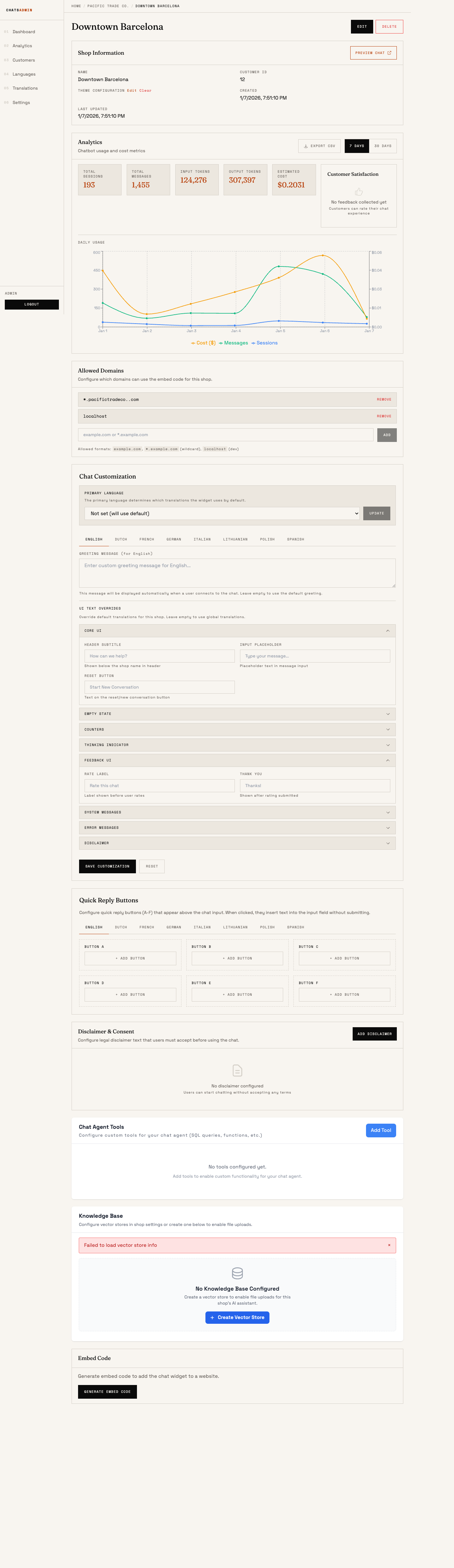The image size is (454, 1568).
Task: Click the Export CSV download icon
Action: click(306, 146)
